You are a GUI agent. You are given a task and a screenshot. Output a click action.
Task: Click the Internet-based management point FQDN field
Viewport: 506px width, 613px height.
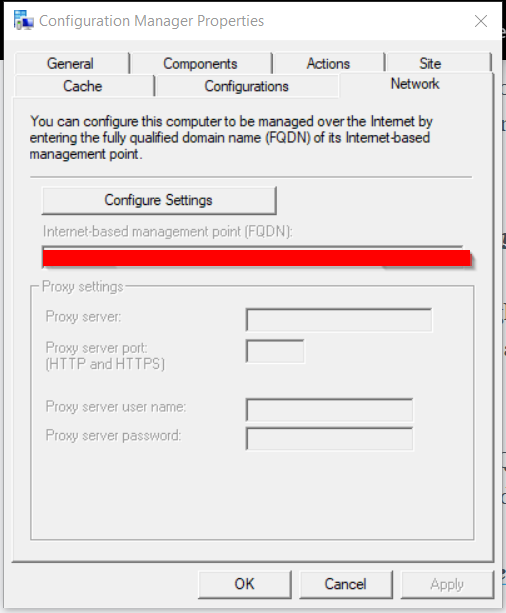(256, 257)
